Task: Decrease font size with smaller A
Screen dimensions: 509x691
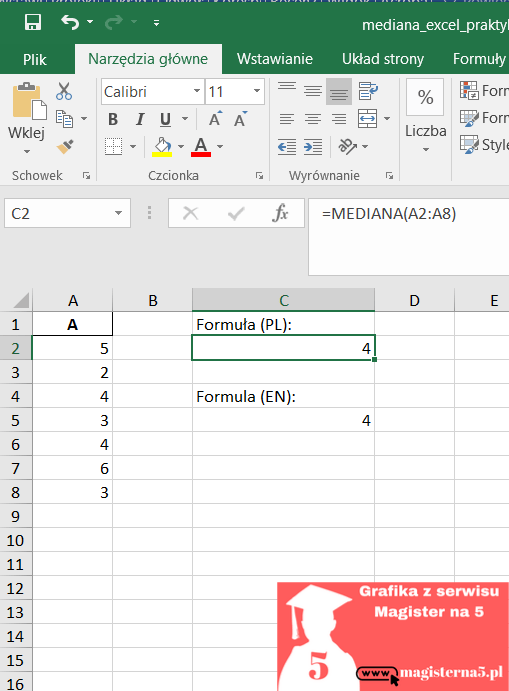Action: 241,119
